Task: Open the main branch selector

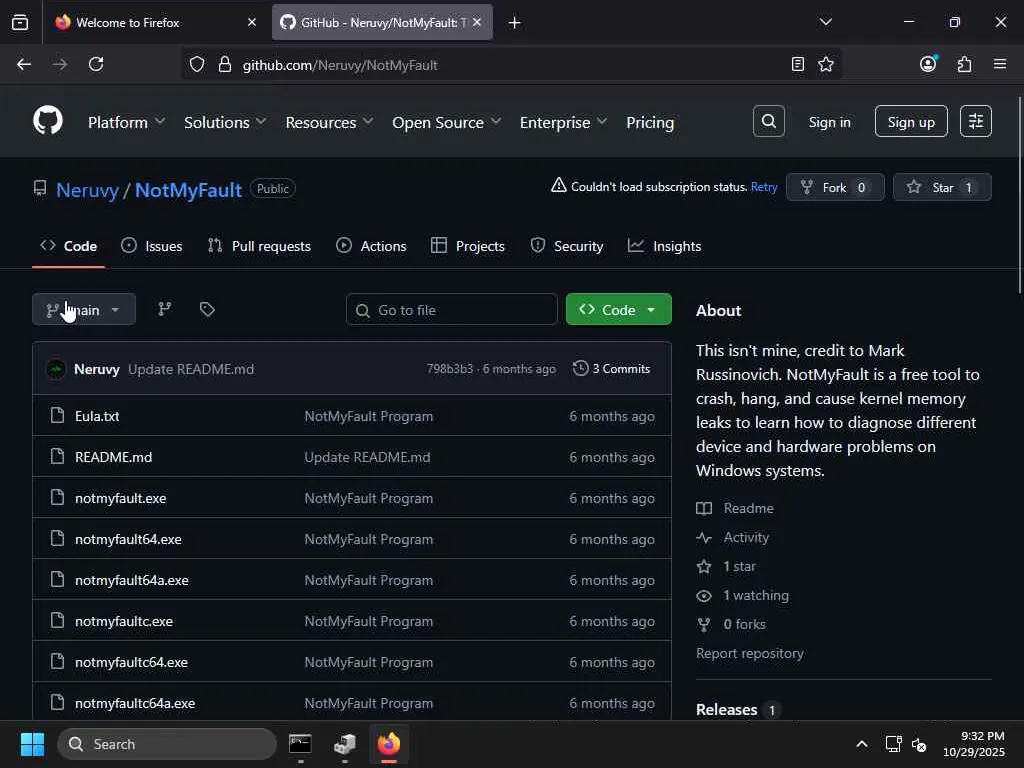Action: tap(84, 310)
